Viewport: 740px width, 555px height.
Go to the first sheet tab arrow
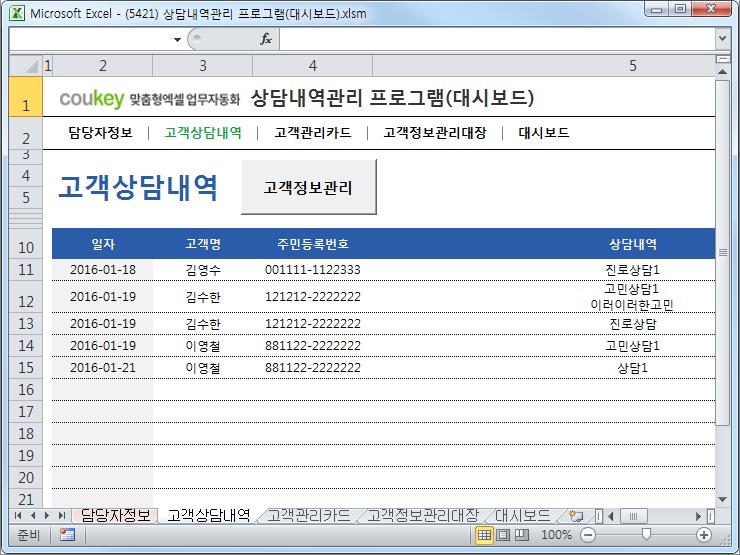pyautogui.click(x=18, y=516)
